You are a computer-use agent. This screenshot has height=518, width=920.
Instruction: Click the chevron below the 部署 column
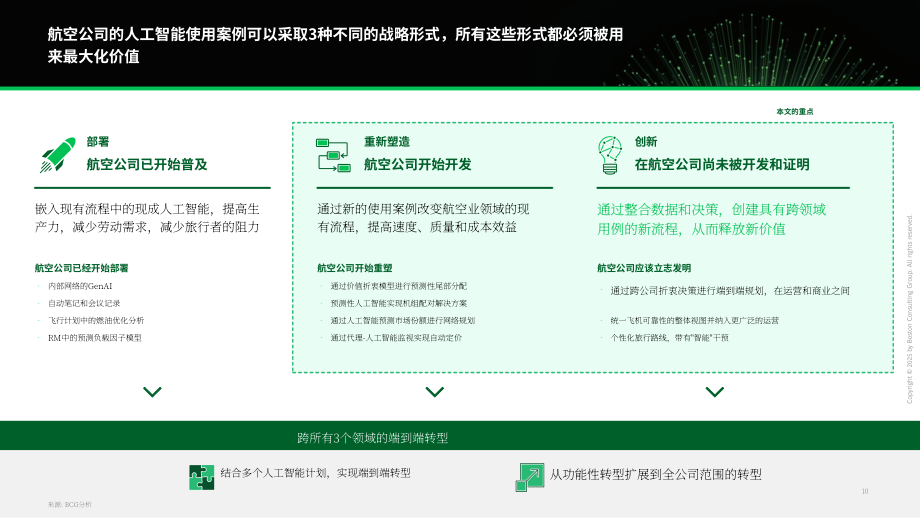click(152, 392)
